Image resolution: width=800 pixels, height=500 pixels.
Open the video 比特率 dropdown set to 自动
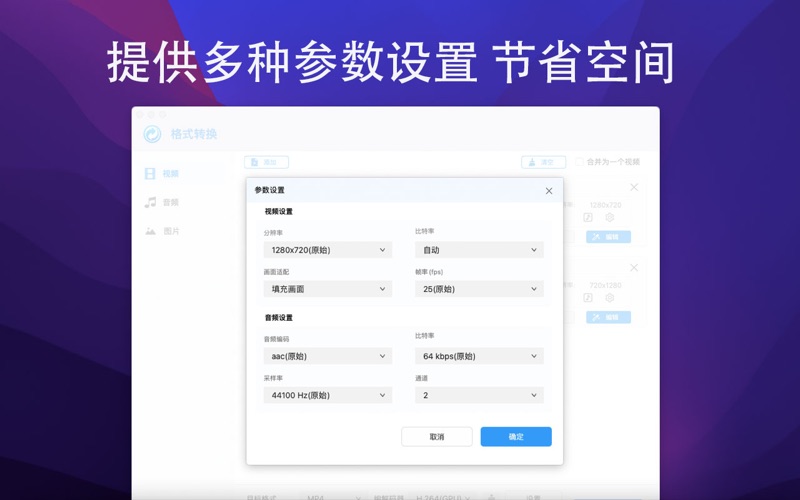[x=479, y=250]
